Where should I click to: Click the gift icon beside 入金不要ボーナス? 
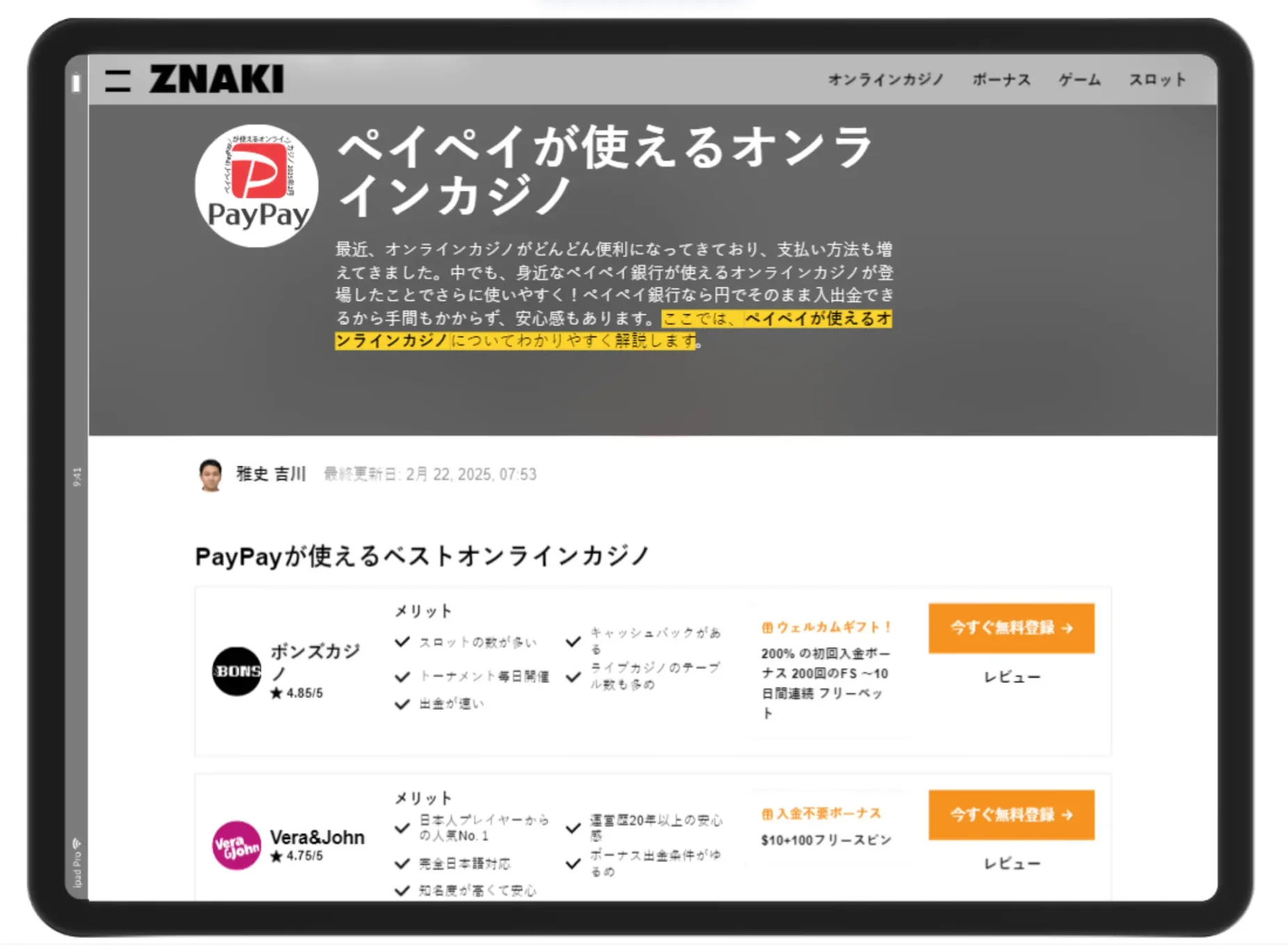(x=767, y=814)
